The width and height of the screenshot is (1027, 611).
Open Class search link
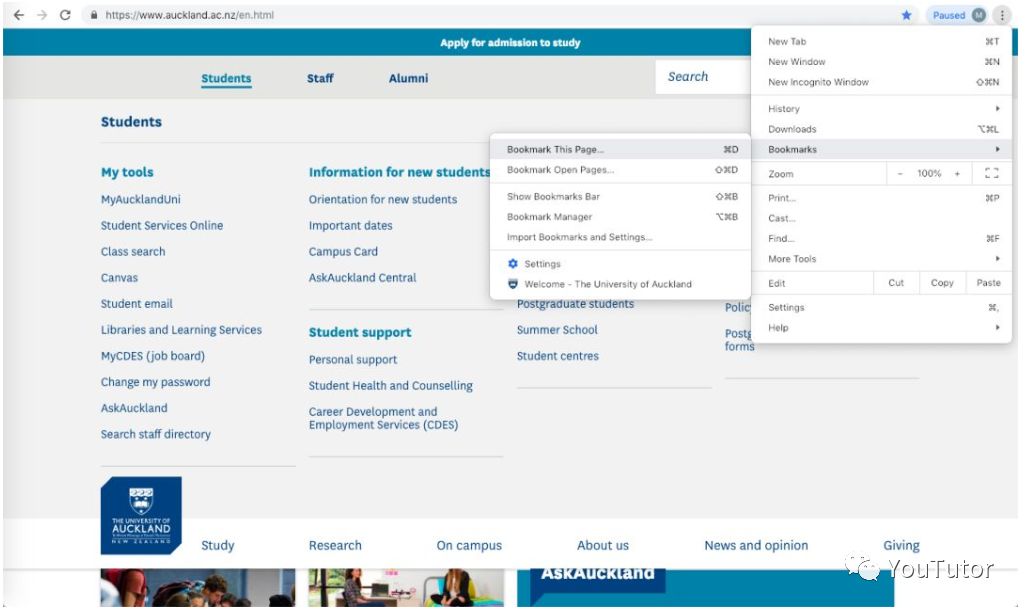(133, 251)
